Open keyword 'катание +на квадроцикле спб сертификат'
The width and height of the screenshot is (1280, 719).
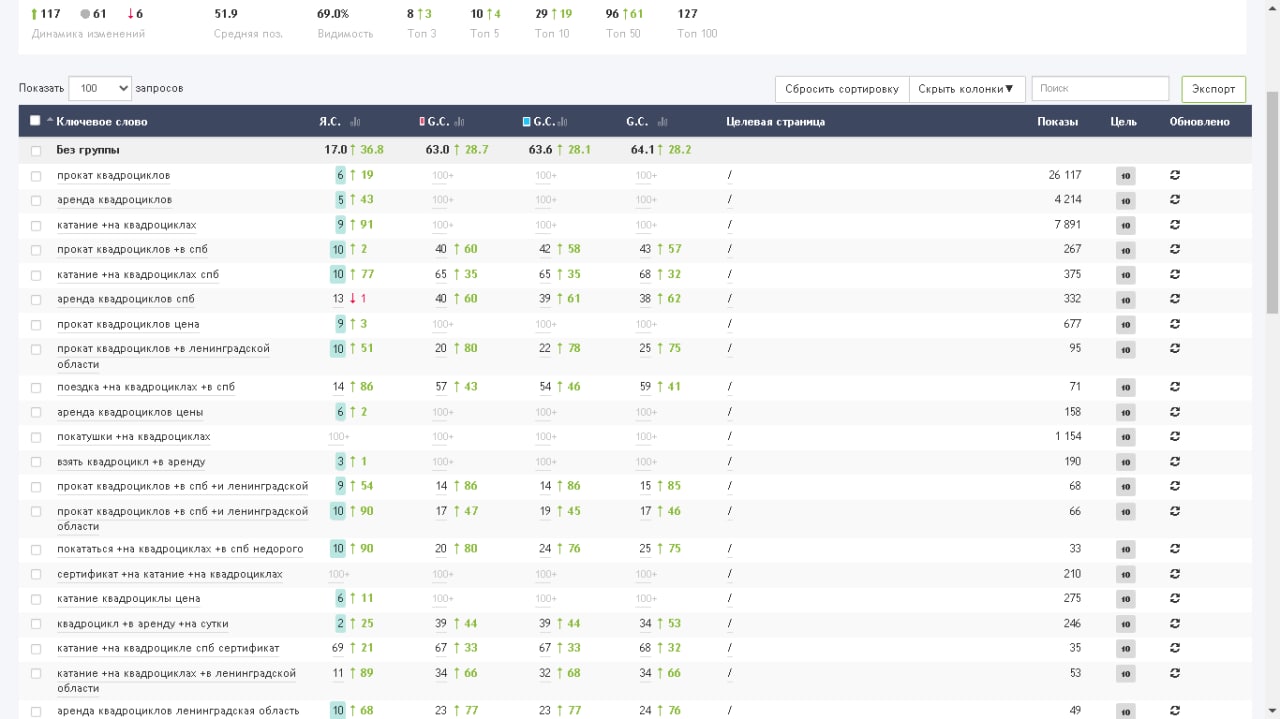pyautogui.click(x=168, y=649)
